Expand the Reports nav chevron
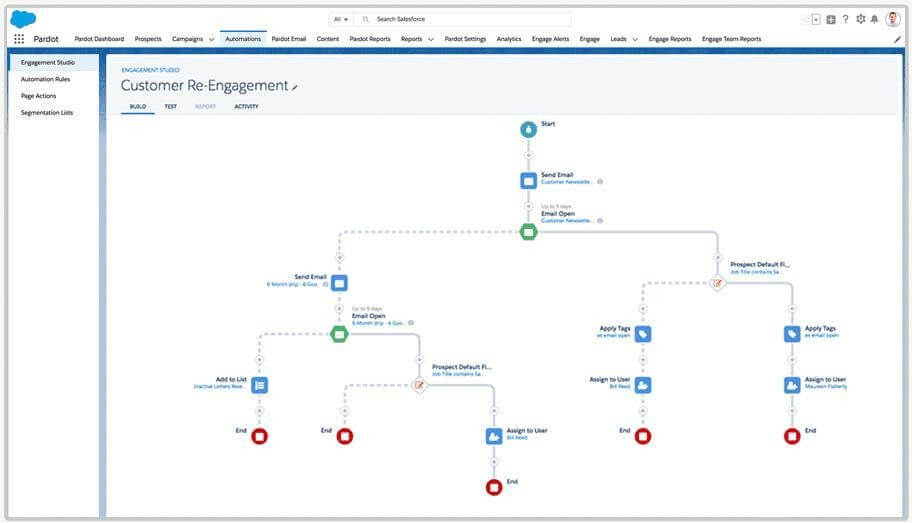 coord(431,40)
